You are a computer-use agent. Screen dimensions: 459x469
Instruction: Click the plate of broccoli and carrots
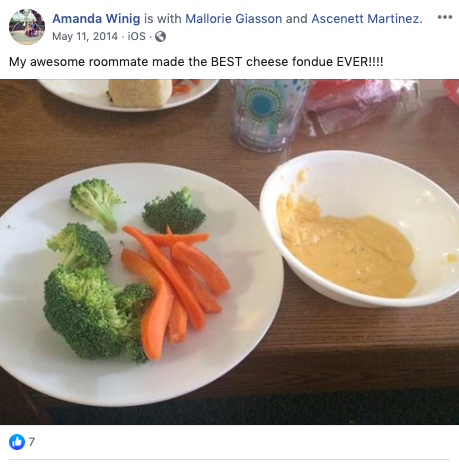point(141,284)
